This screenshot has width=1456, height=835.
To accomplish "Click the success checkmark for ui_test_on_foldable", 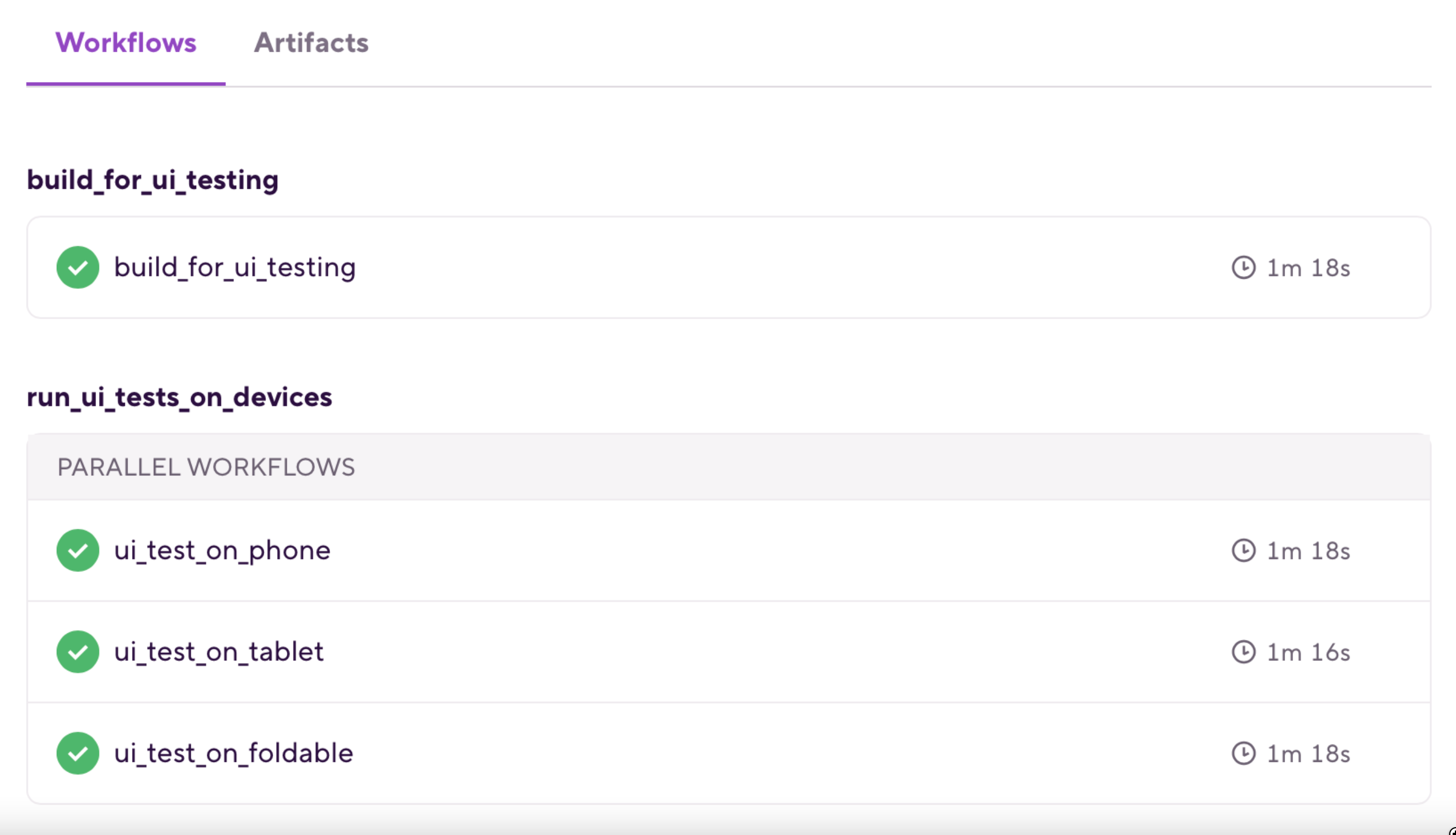I will click(78, 754).
